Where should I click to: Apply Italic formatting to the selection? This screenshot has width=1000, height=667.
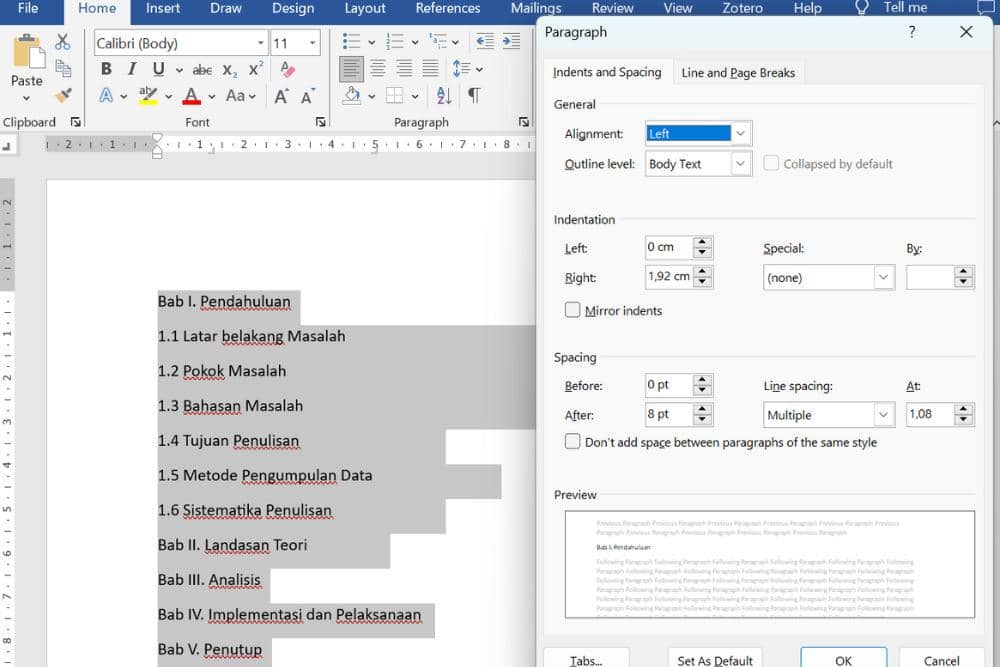point(132,69)
